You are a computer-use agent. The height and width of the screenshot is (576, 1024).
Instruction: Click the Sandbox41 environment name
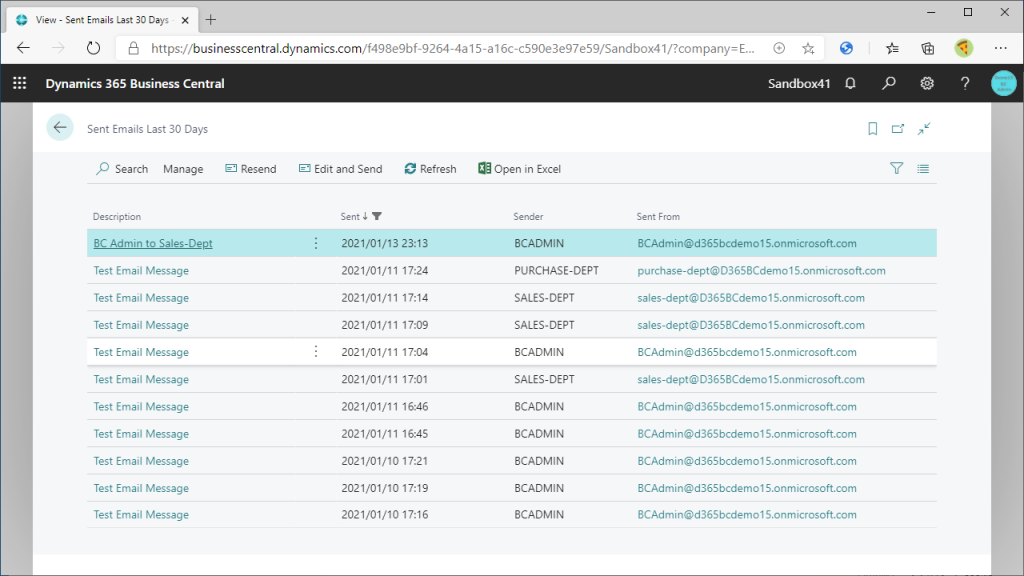799,84
